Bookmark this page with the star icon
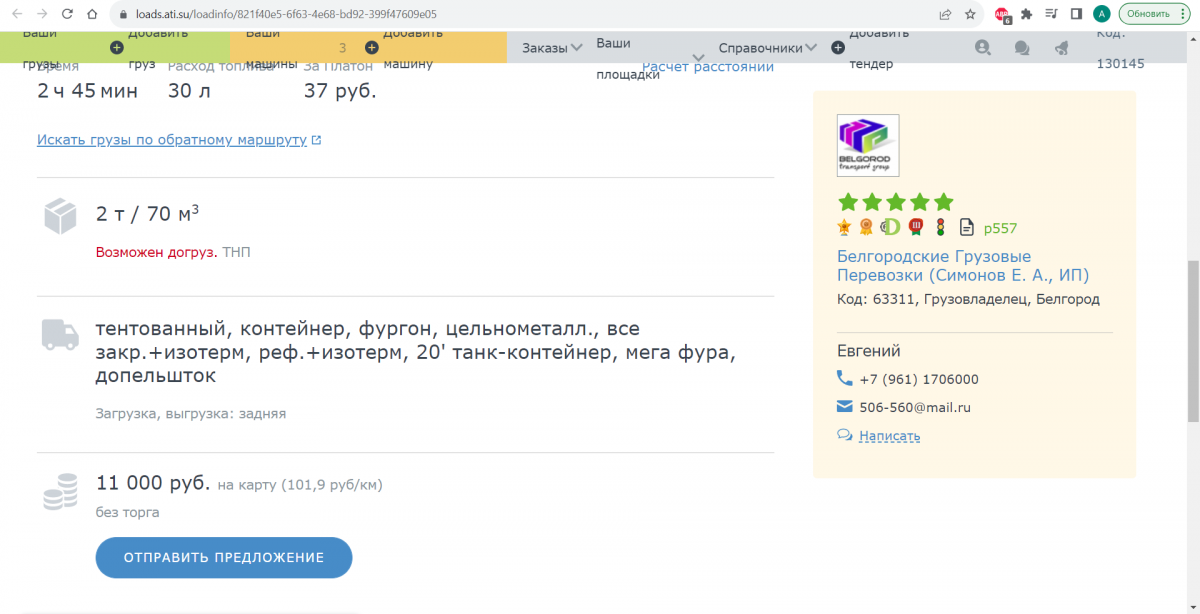 click(970, 14)
